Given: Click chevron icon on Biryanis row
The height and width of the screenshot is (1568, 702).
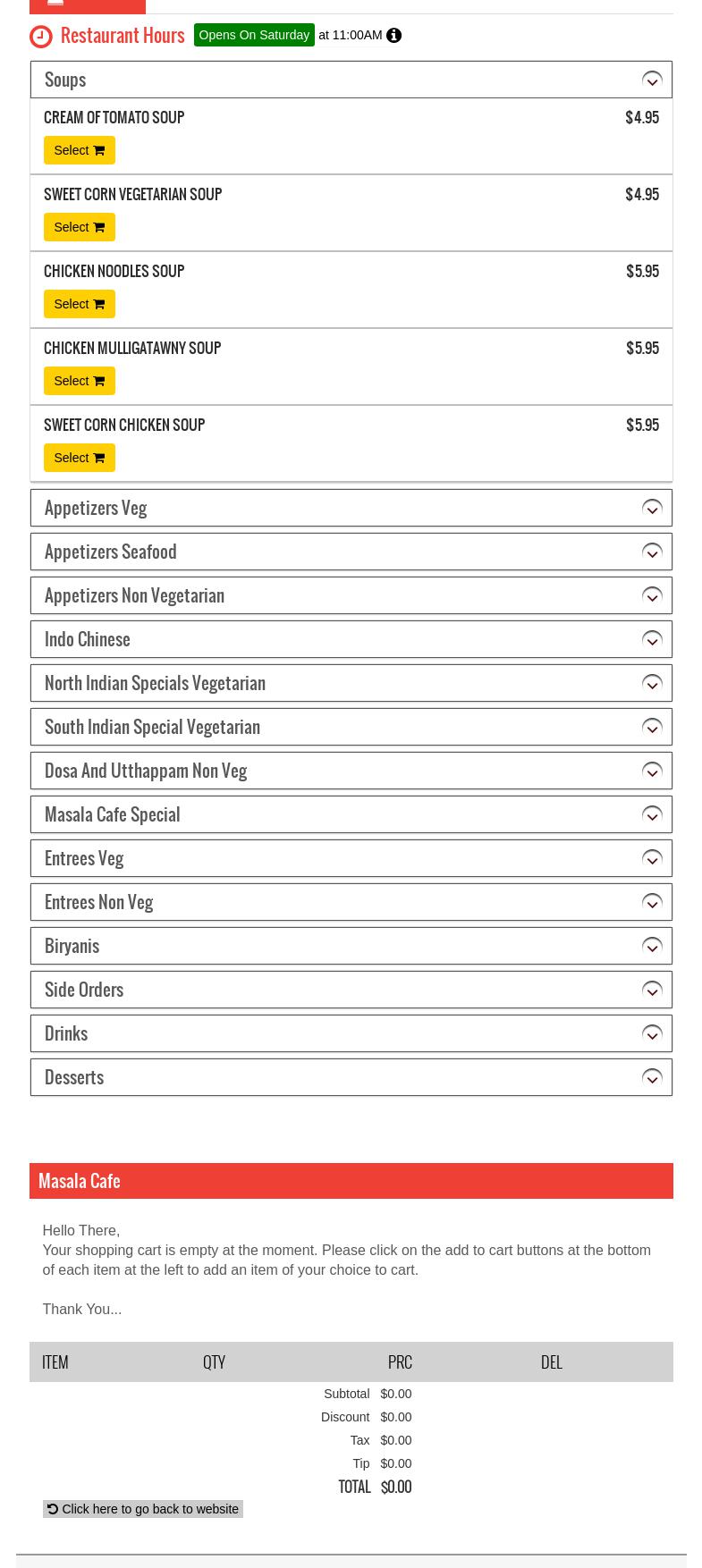Looking at the screenshot, I should [x=652, y=947].
